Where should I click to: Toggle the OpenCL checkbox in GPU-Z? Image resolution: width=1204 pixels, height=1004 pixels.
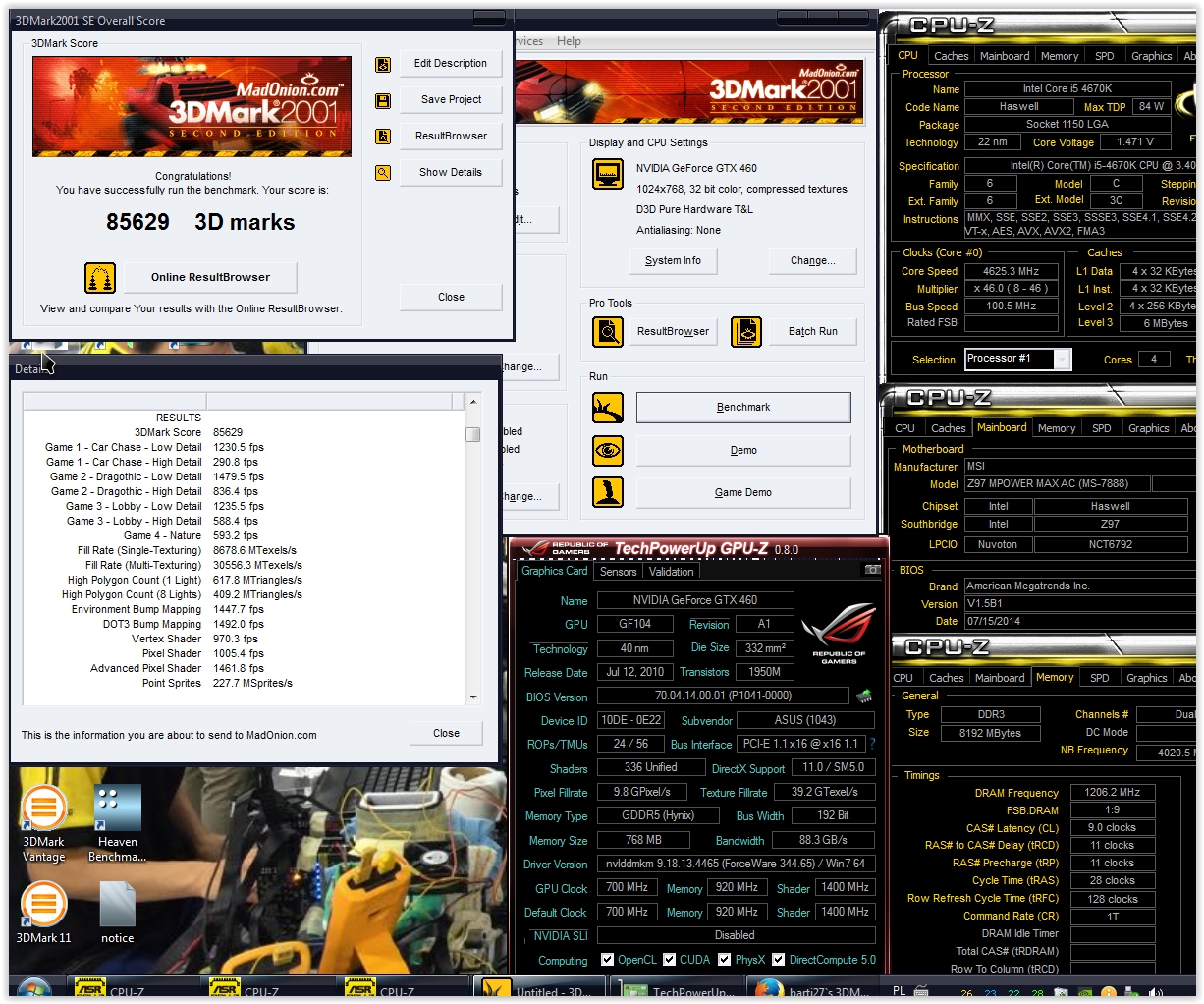tap(607, 960)
